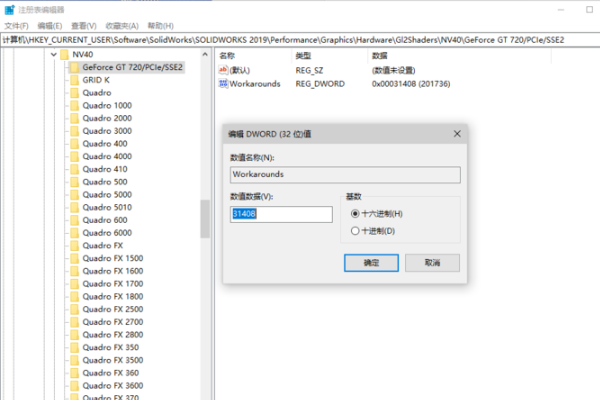Click the Quadro 1000 folder icon
The width and height of the screenshot is (600, 400).
pyautogui.click(x=75, y=105)
